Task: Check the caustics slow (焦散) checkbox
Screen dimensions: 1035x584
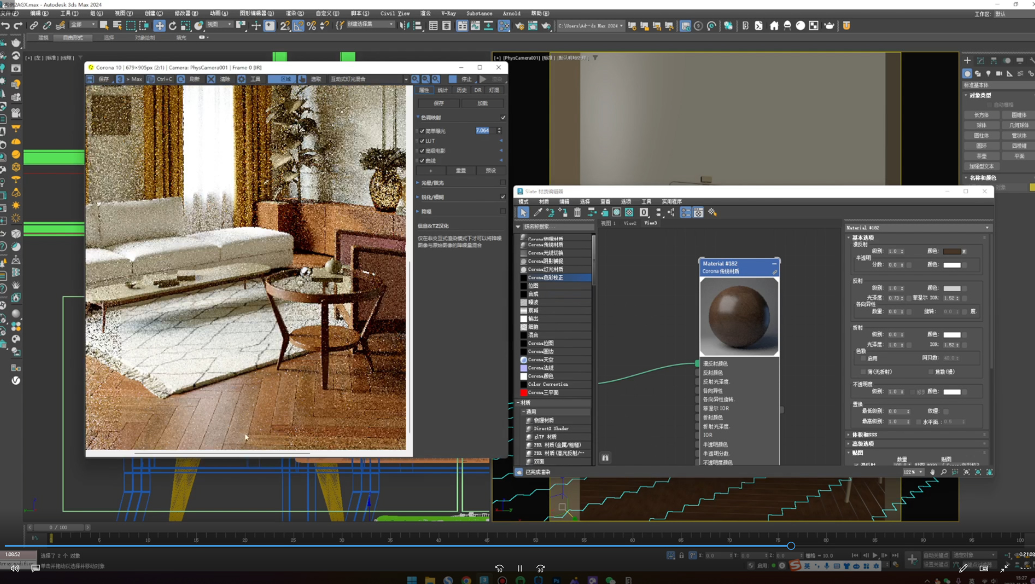Action: [931, 372]
